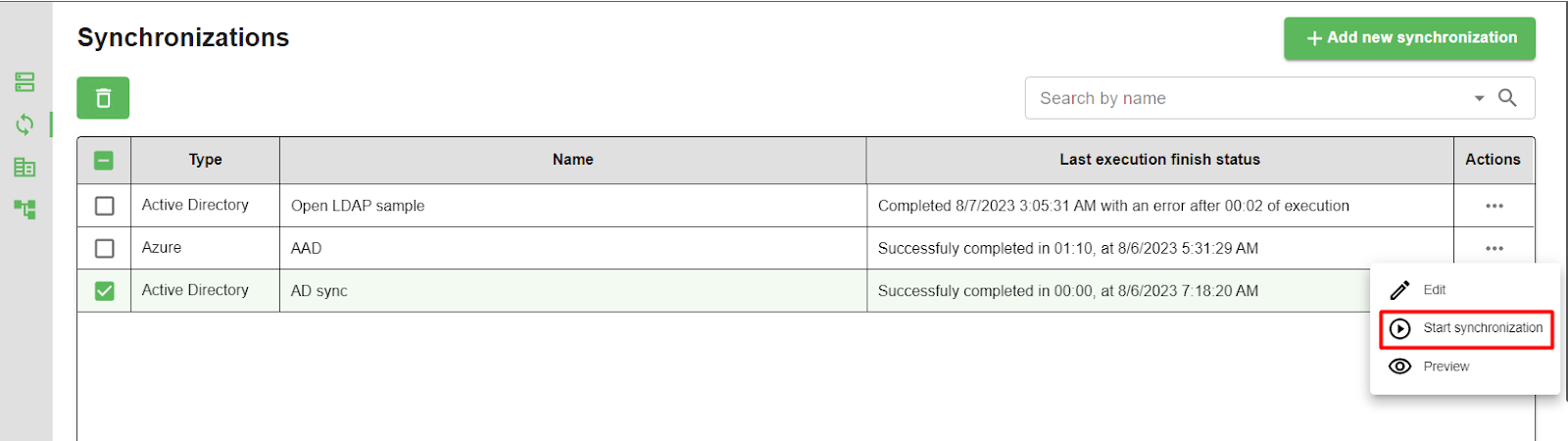
Task: Click Add new synchronization button
Action: 1409,38
